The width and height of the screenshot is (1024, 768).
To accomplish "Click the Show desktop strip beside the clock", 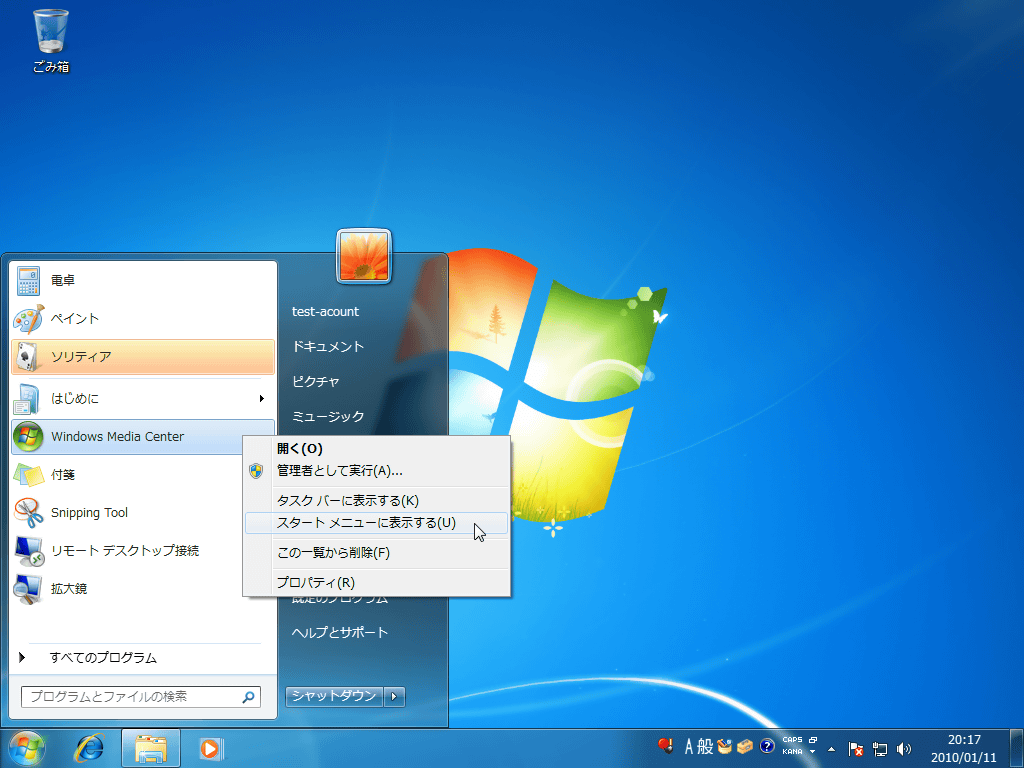I will click(1016, 748).
